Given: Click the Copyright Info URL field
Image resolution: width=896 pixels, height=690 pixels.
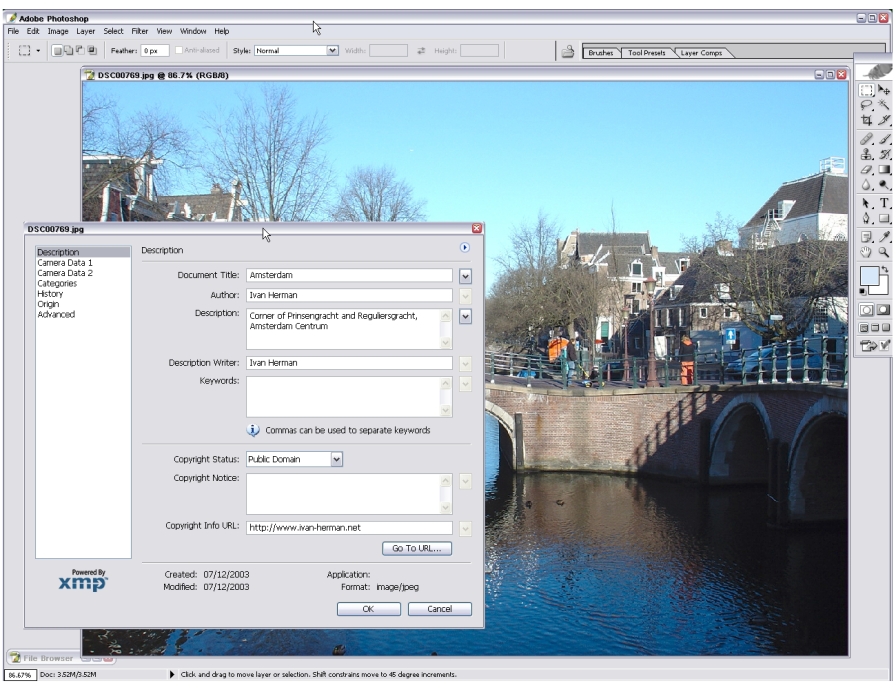Looking at the screenshot, I should point(349,528).
